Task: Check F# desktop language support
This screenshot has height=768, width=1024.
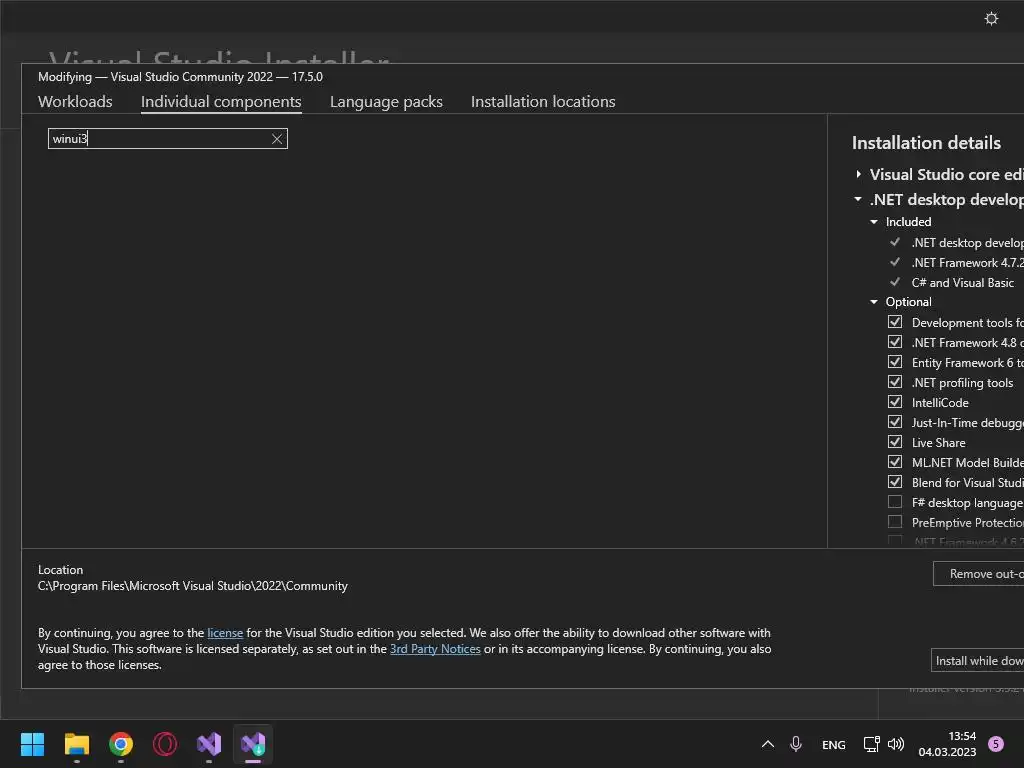Action: click(895, 502)
